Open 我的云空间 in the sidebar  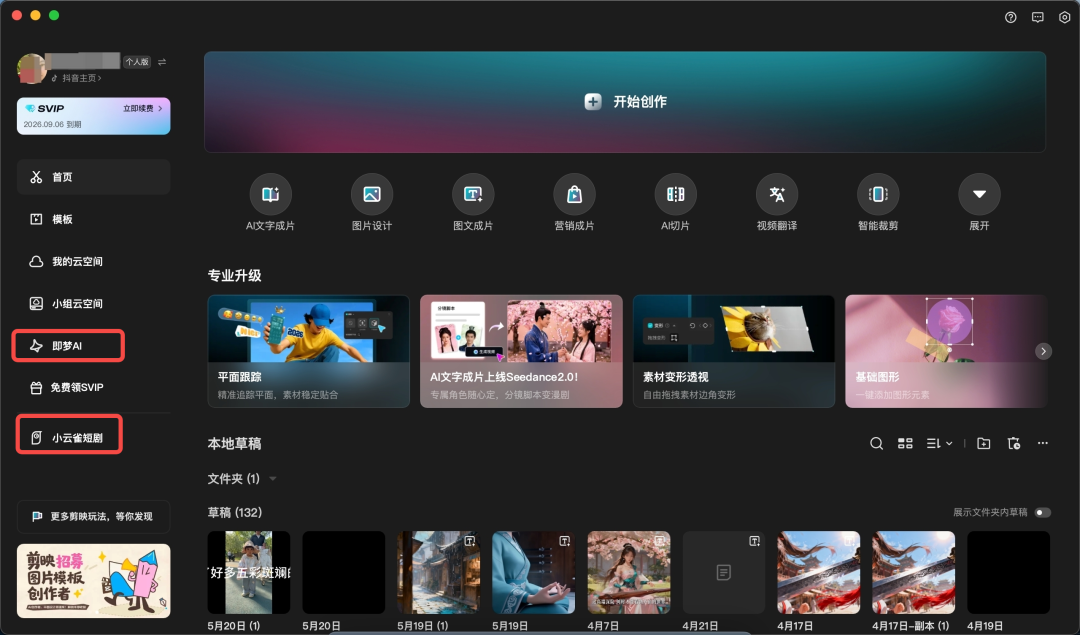click(x=94, y=261)
